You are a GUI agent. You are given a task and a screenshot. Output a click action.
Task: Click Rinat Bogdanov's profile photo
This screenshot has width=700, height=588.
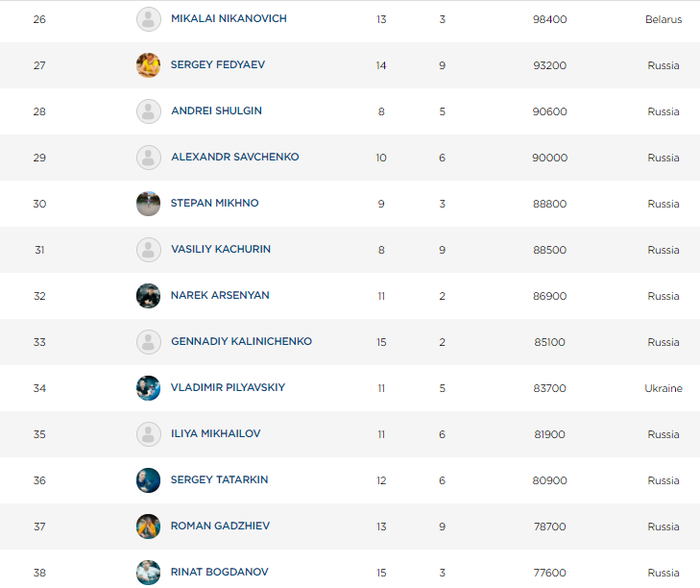(148, 571)
